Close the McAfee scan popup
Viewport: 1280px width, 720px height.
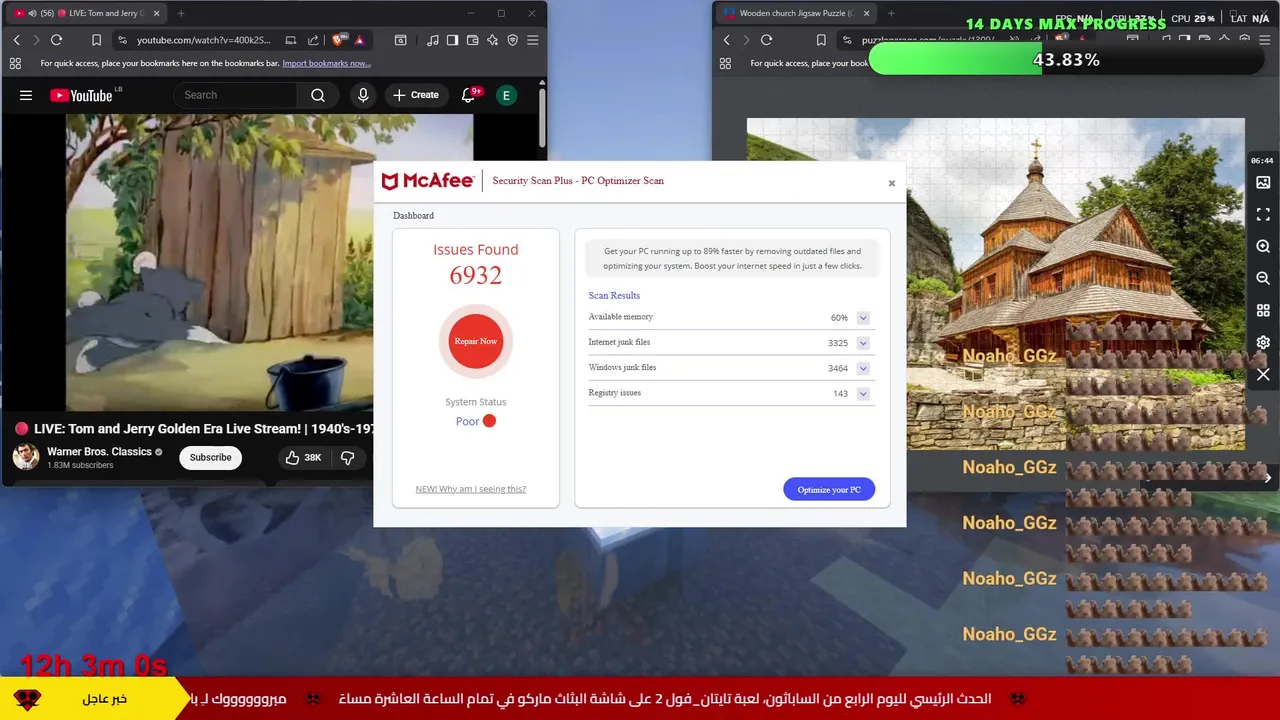coord(892,183)
